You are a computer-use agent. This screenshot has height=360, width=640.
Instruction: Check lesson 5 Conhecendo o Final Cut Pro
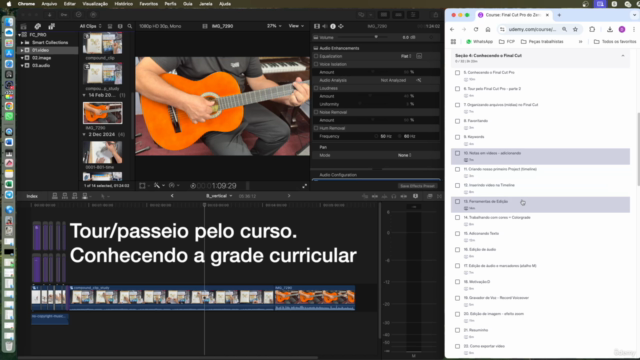click(458, 73)
